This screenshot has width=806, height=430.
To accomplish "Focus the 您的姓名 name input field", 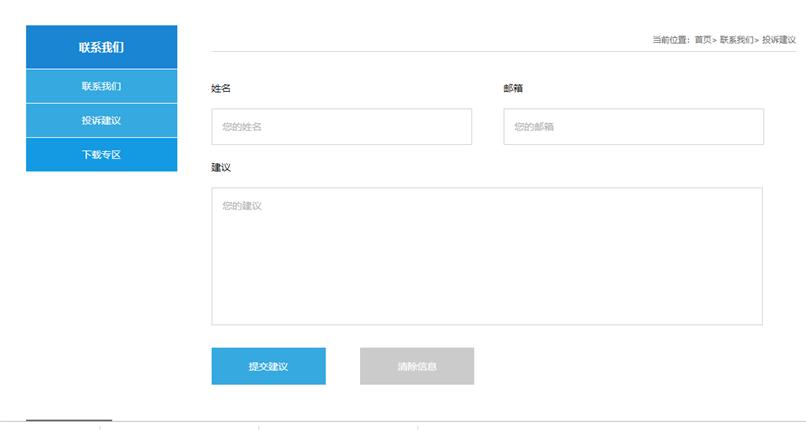I will 341,127.
